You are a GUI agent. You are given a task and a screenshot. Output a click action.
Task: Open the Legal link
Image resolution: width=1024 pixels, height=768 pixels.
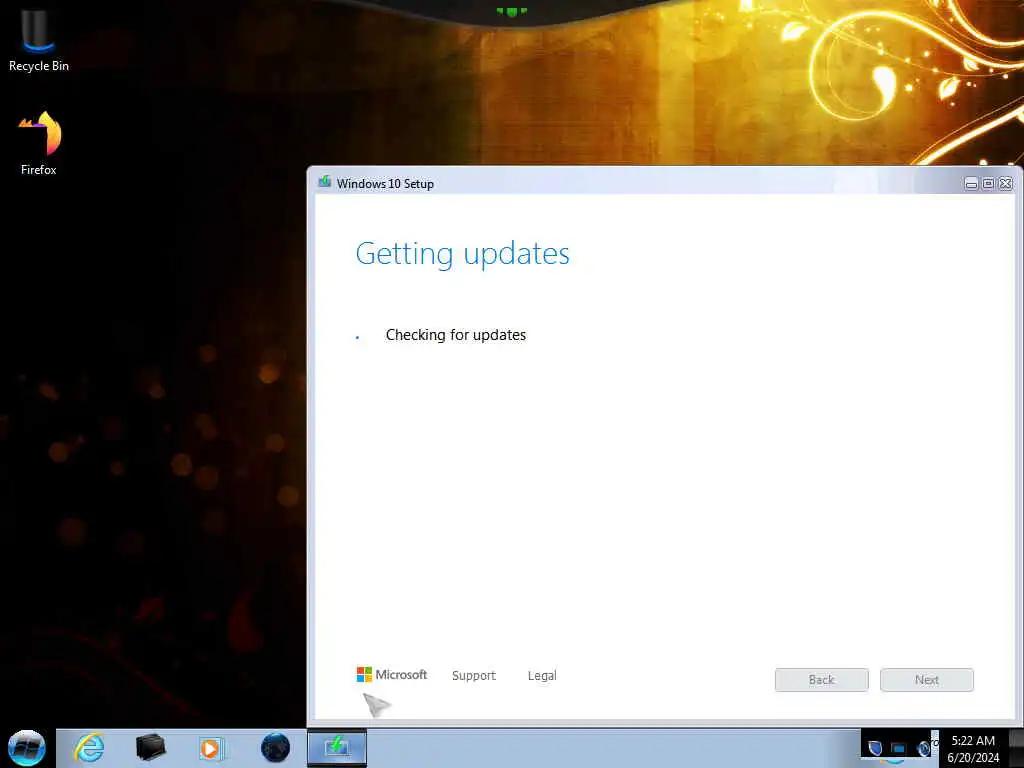[542, 675]
